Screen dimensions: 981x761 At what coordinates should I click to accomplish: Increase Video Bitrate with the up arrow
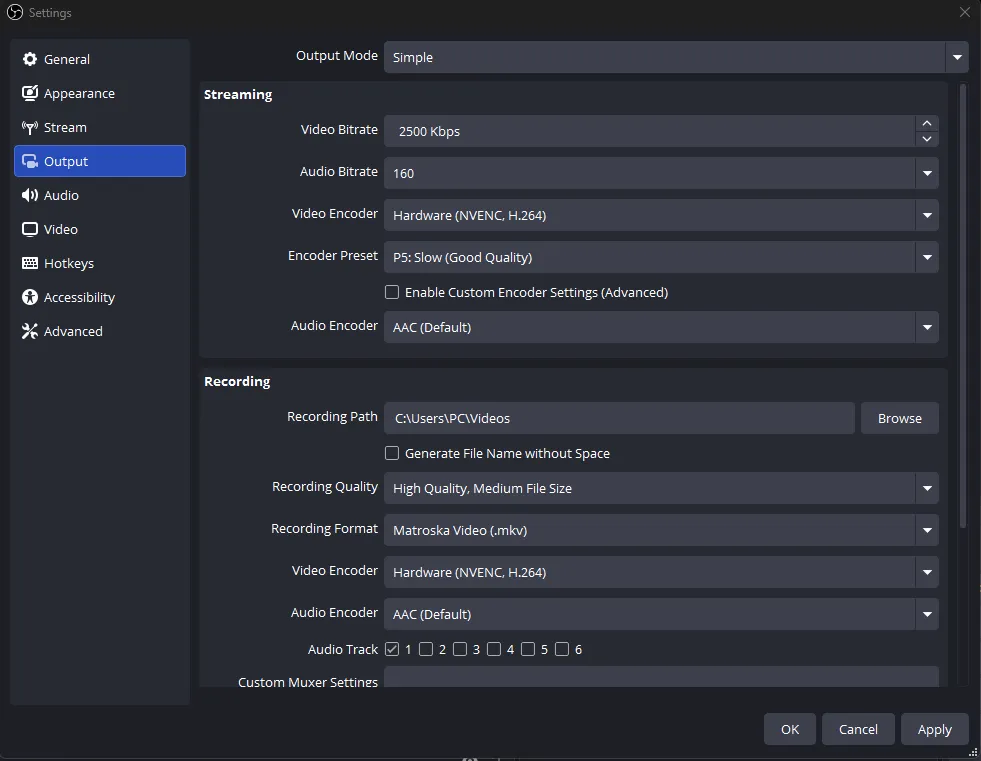tap(926, 124)
